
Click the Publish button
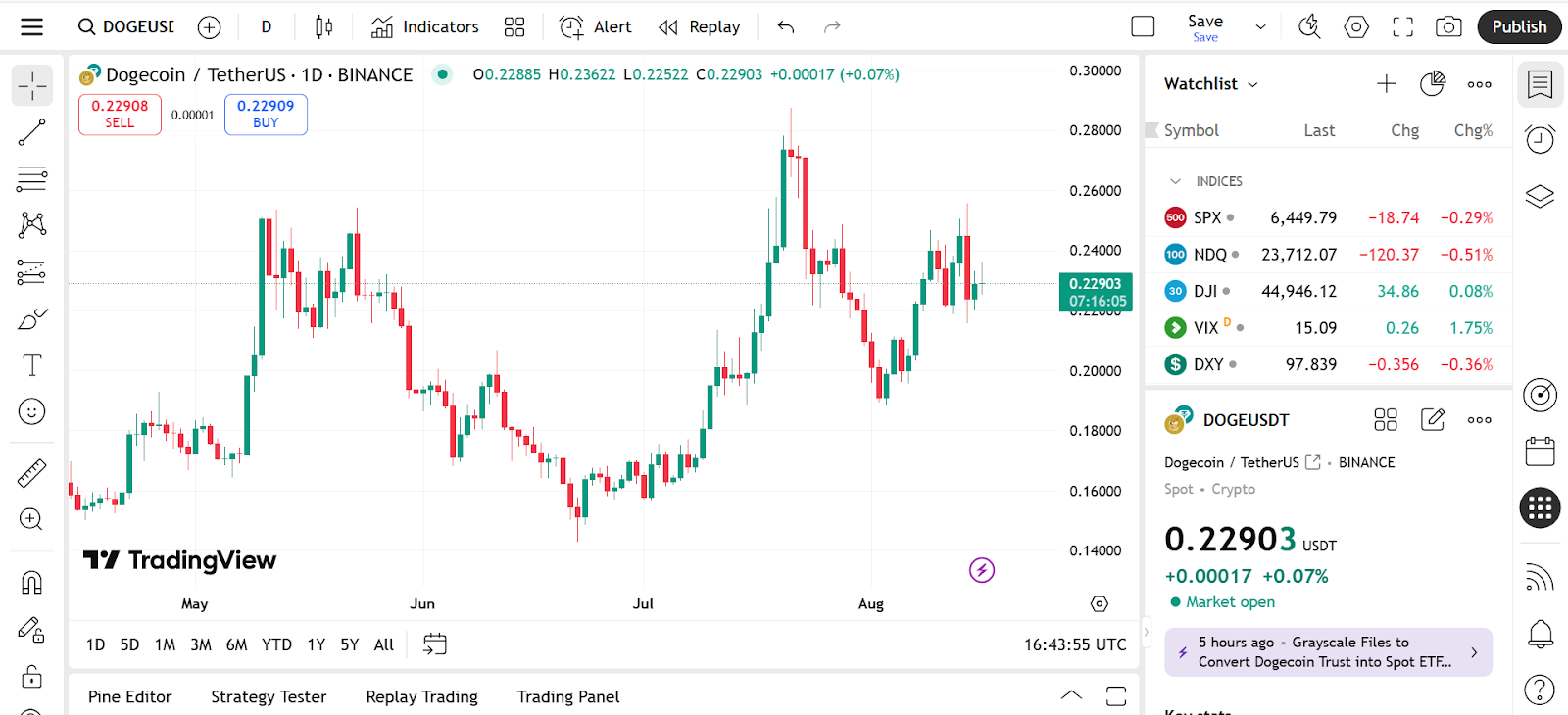tap(1518, 27)
